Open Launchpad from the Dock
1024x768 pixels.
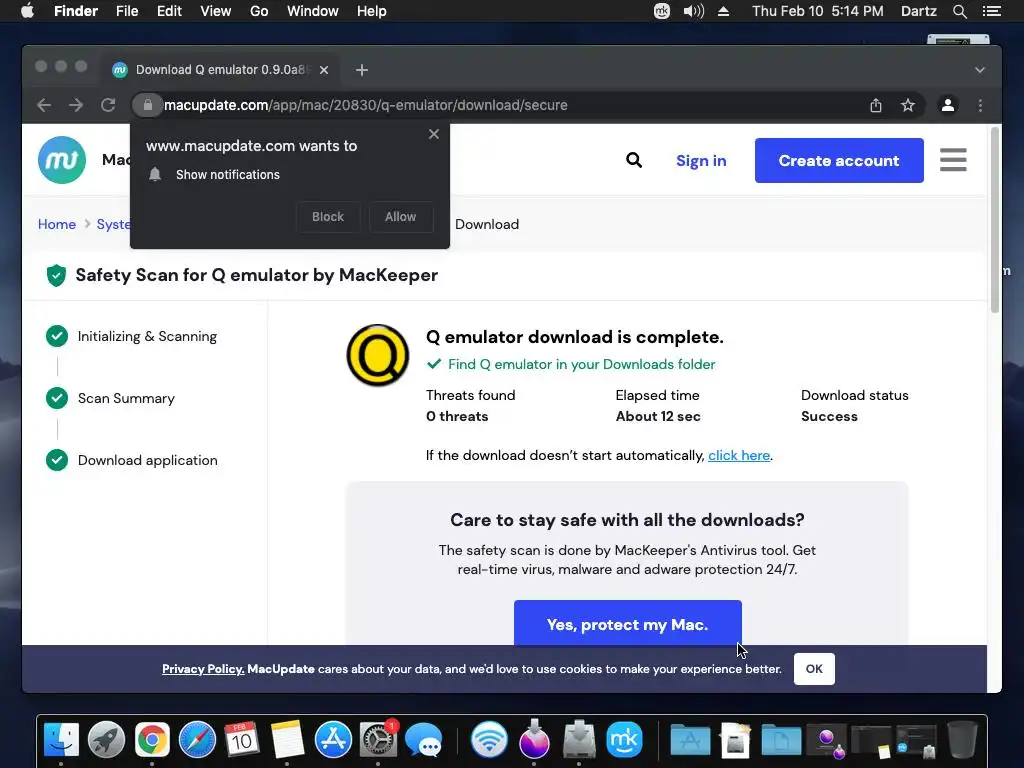coord(106,740)
